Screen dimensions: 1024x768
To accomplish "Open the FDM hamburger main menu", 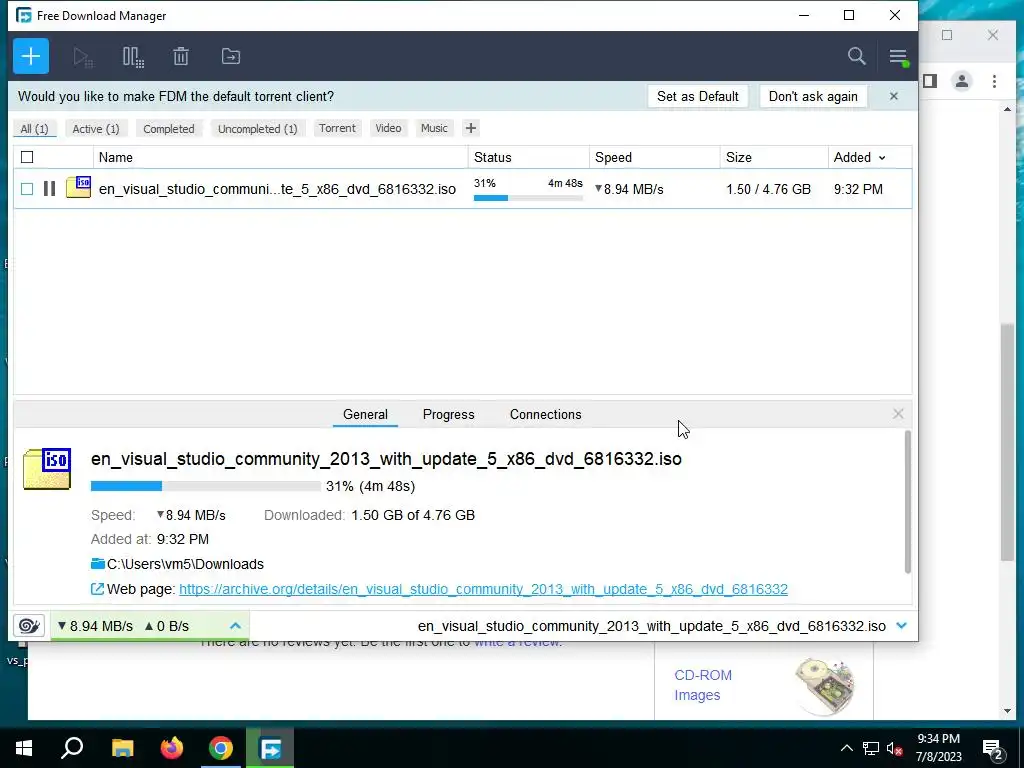I will [898, 57].
